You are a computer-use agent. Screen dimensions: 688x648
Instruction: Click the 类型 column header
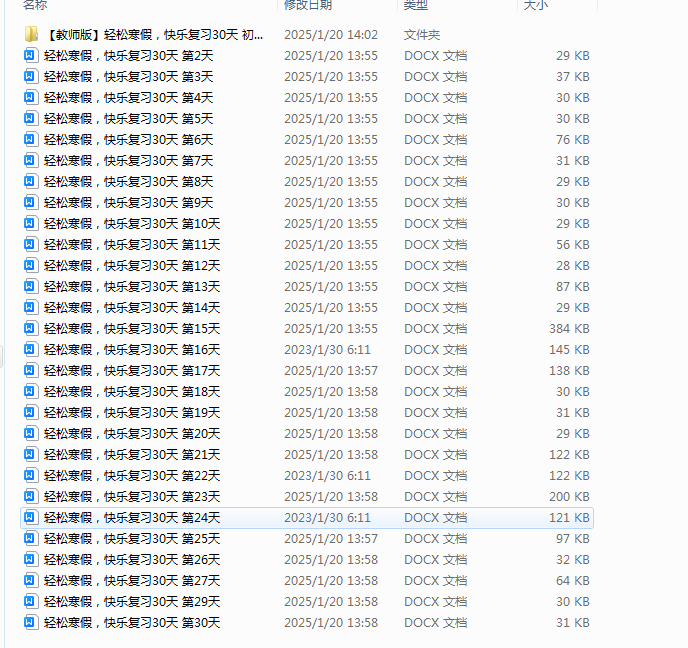pyautogui.click(x=416, y=5)
